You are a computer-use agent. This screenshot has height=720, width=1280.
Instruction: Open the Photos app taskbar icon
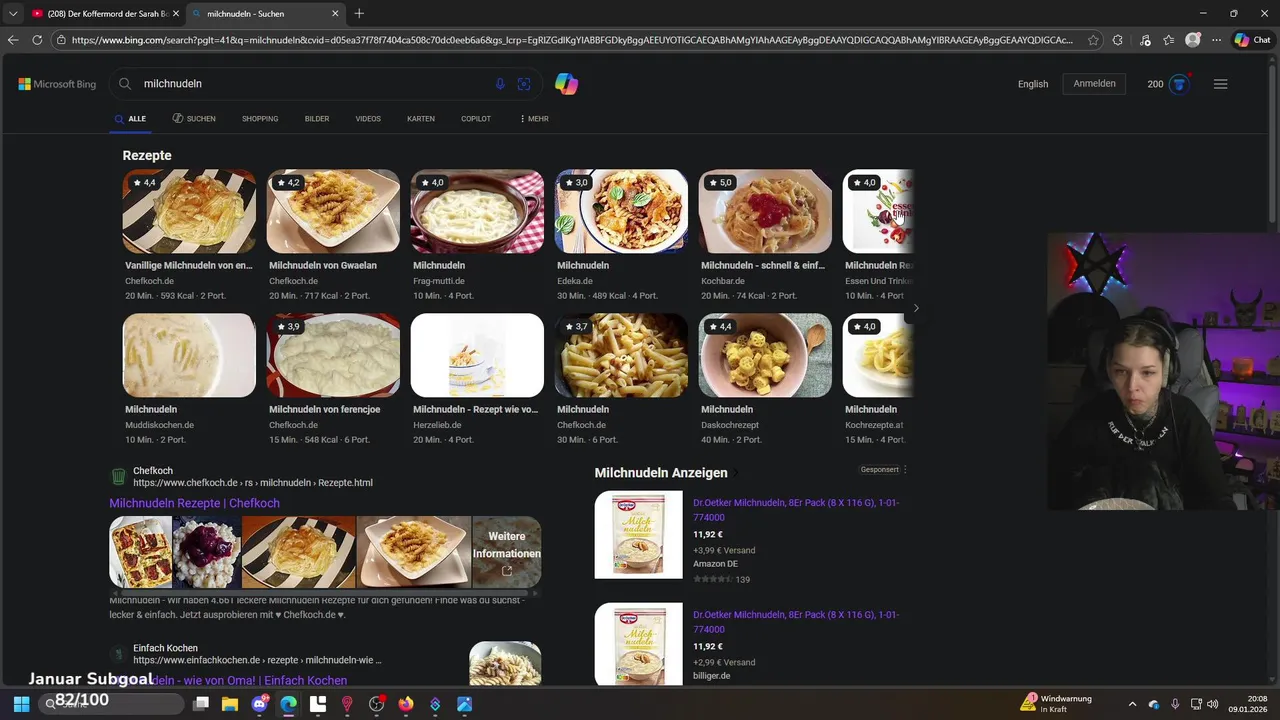(464, 704)
